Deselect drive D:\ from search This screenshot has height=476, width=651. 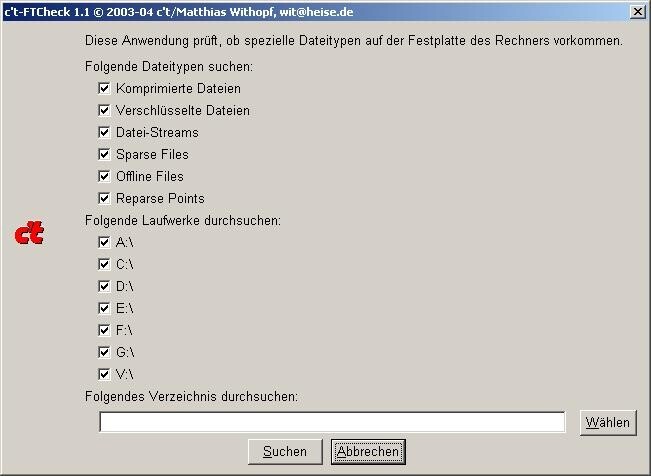[x=104, y=287]
